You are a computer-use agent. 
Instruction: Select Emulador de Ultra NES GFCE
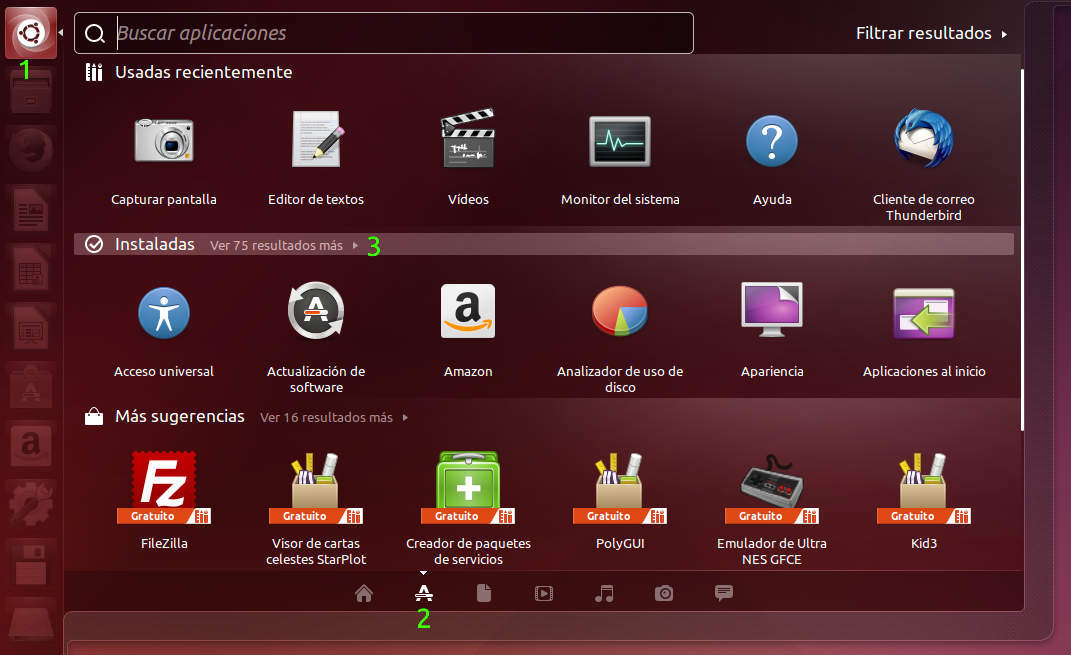point(772,487)
